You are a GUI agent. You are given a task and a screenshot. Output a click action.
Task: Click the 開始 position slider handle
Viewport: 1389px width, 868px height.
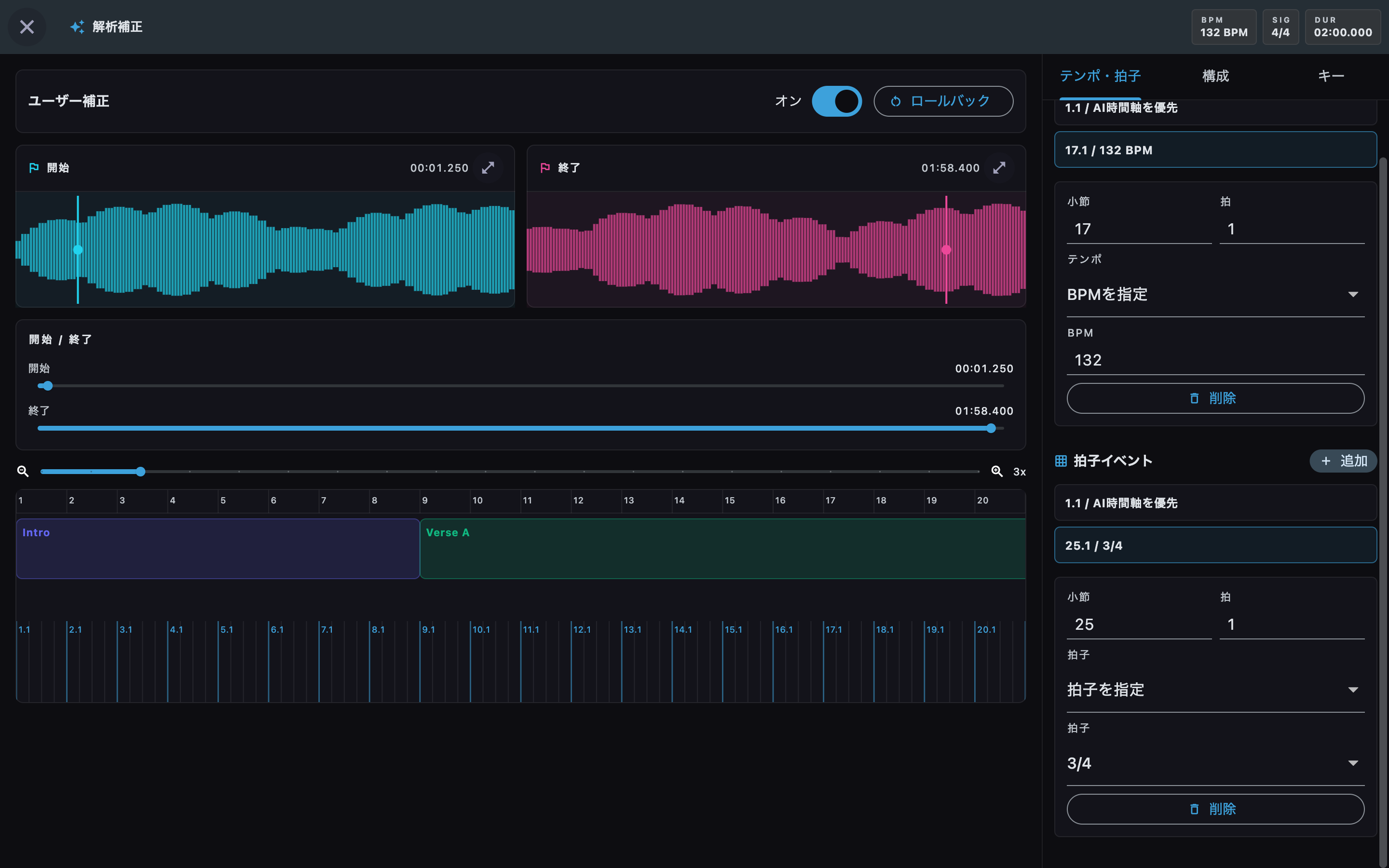48,386
